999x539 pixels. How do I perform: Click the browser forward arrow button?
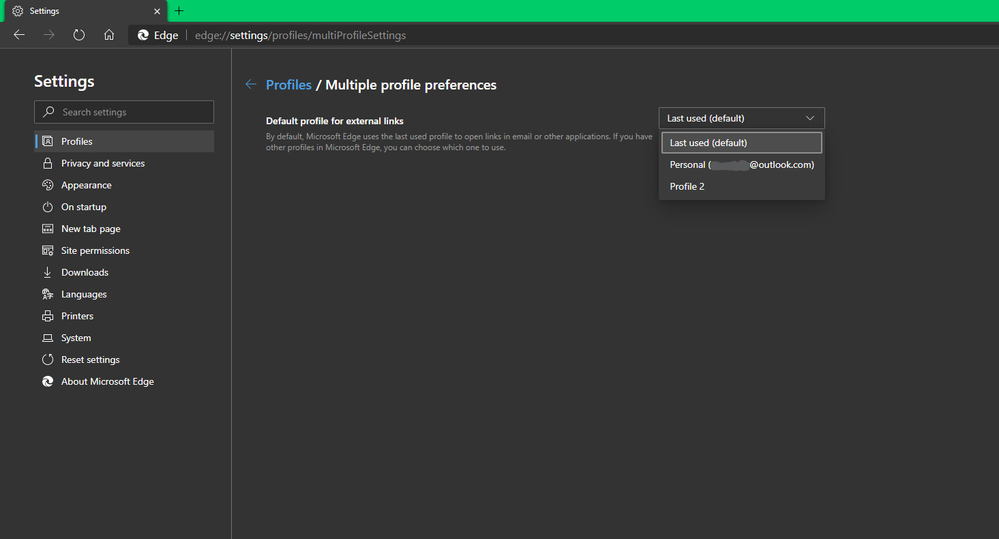click(x=49, y=35)
